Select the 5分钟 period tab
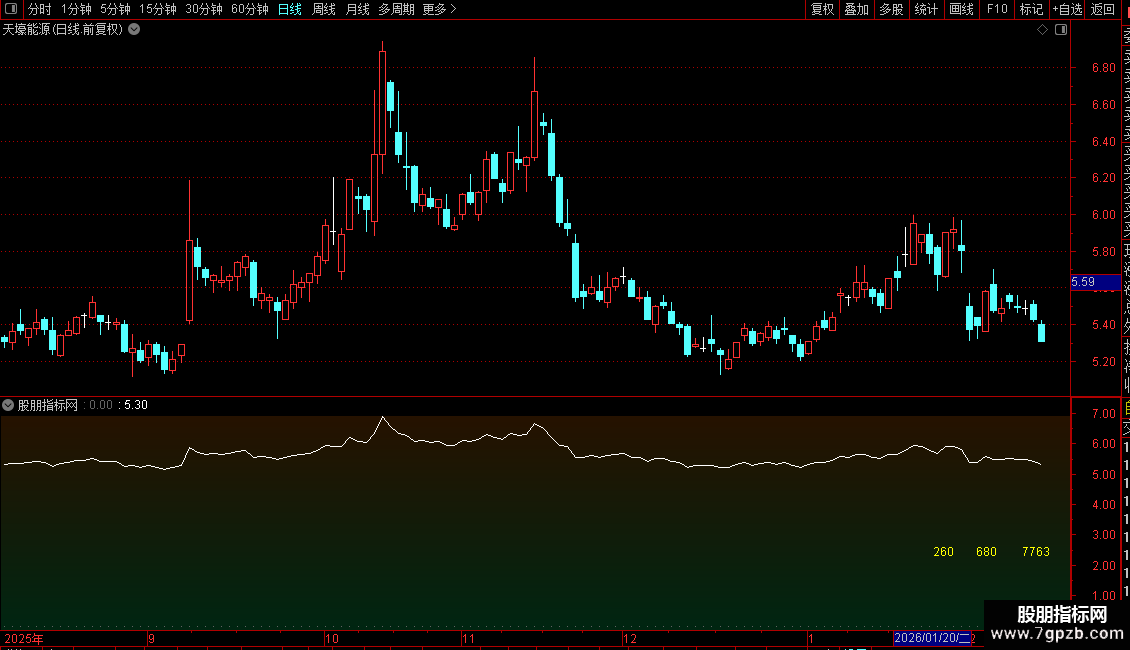This screenshot has width=1130, height=650. (115, 9)
